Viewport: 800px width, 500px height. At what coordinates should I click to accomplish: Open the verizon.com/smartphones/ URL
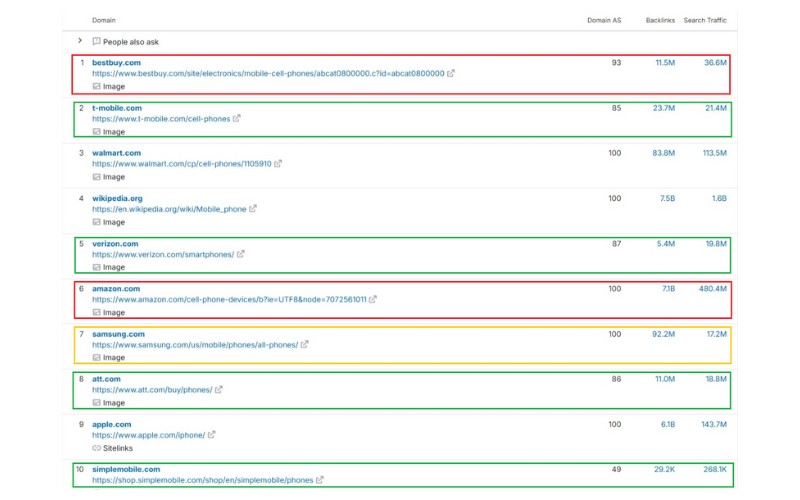pos(163,255)
